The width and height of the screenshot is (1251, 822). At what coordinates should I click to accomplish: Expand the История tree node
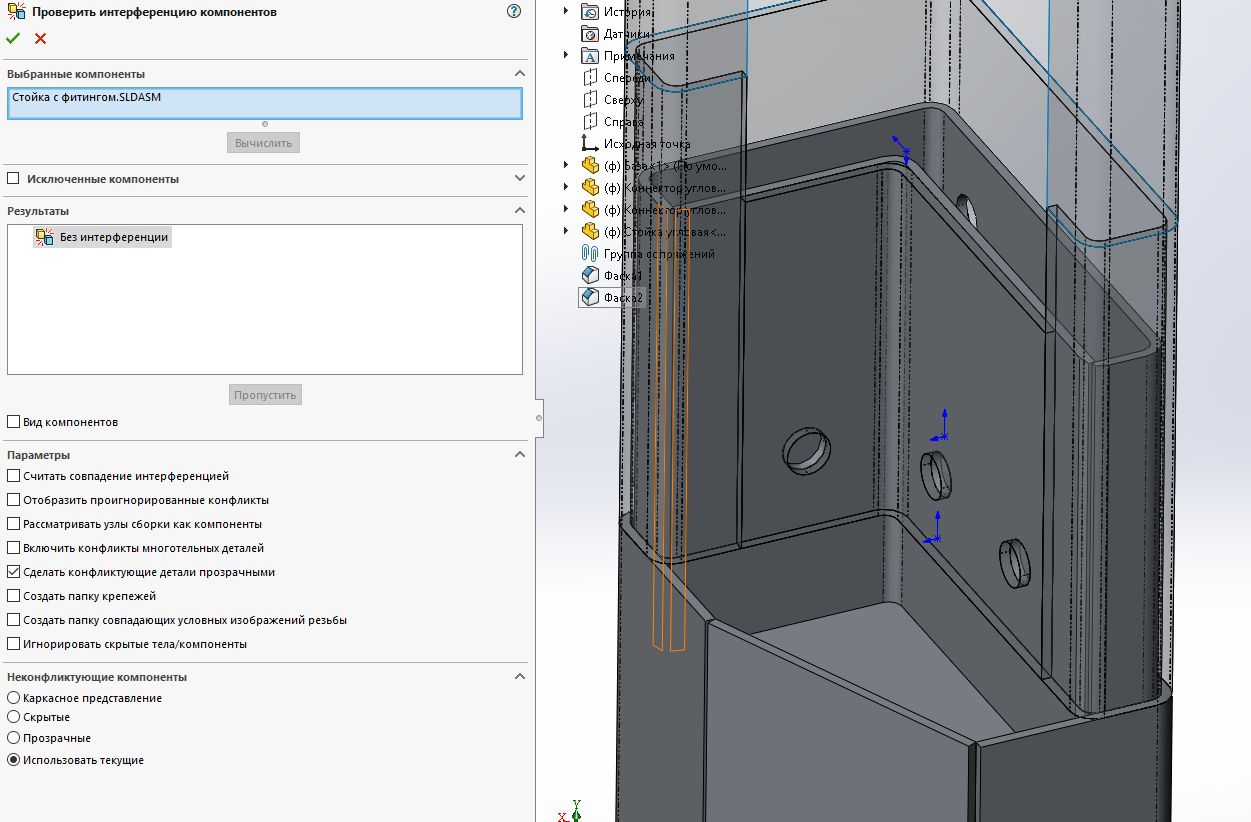(x=566, y=12)
